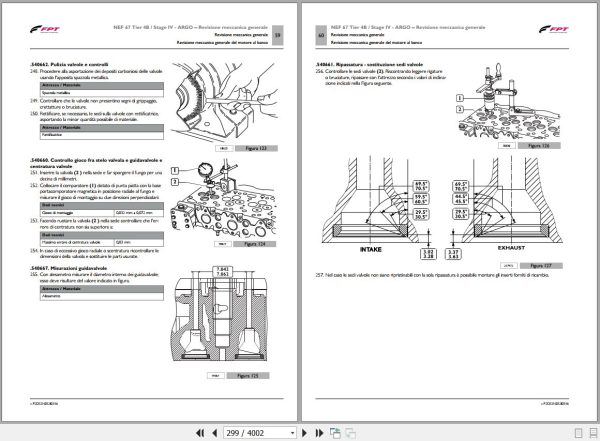The height and width of the screenshot is (441, 600).
Task: Click the 'Rettificatrice' table cell
Action: 102,135
